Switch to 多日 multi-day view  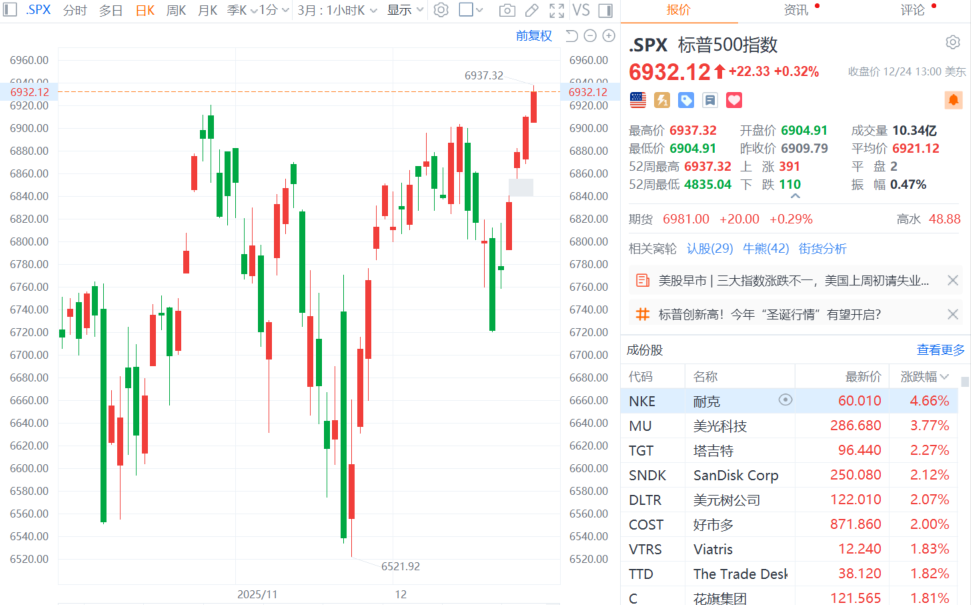pyautogui.click(x=111, y=10)
